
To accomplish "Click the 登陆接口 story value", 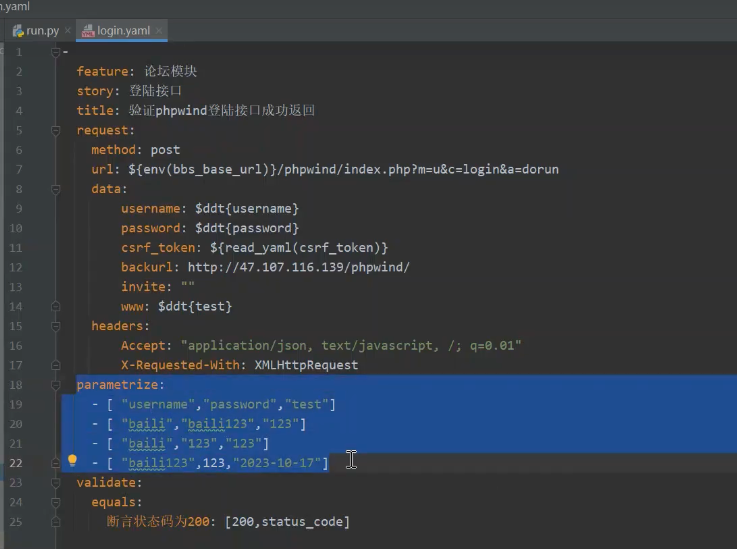I will pyautogui.click(x=155, y=91).
